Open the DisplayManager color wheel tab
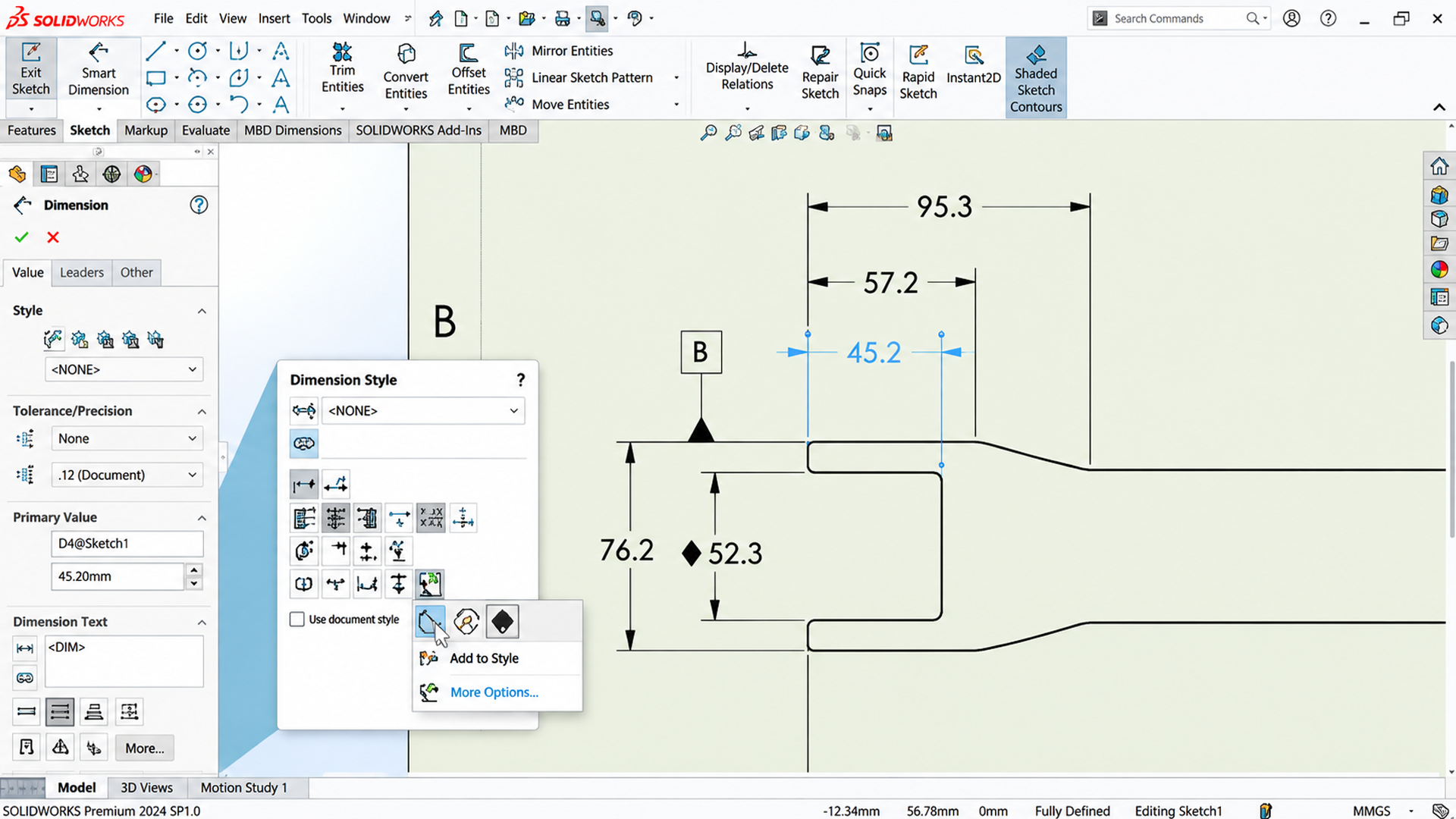Screen dimensions: 1456x819 pyautogui.click(x=143, y=174)
